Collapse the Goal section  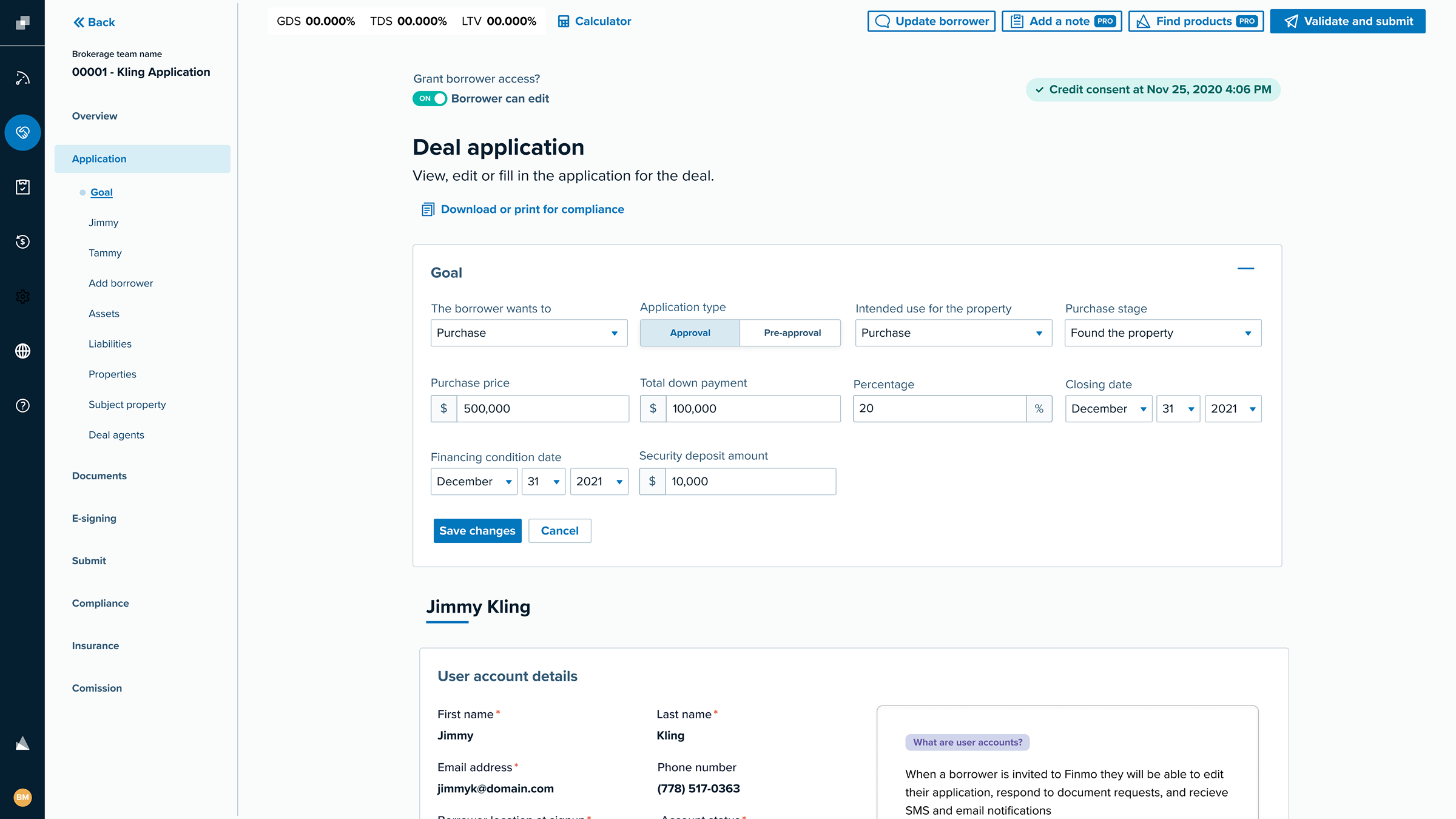pos(1245,268)
